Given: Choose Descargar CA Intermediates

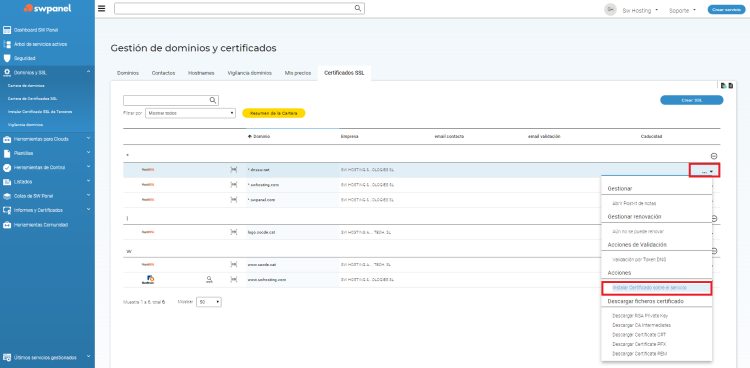Looking at the screenshot, I should tap(641, 325).
